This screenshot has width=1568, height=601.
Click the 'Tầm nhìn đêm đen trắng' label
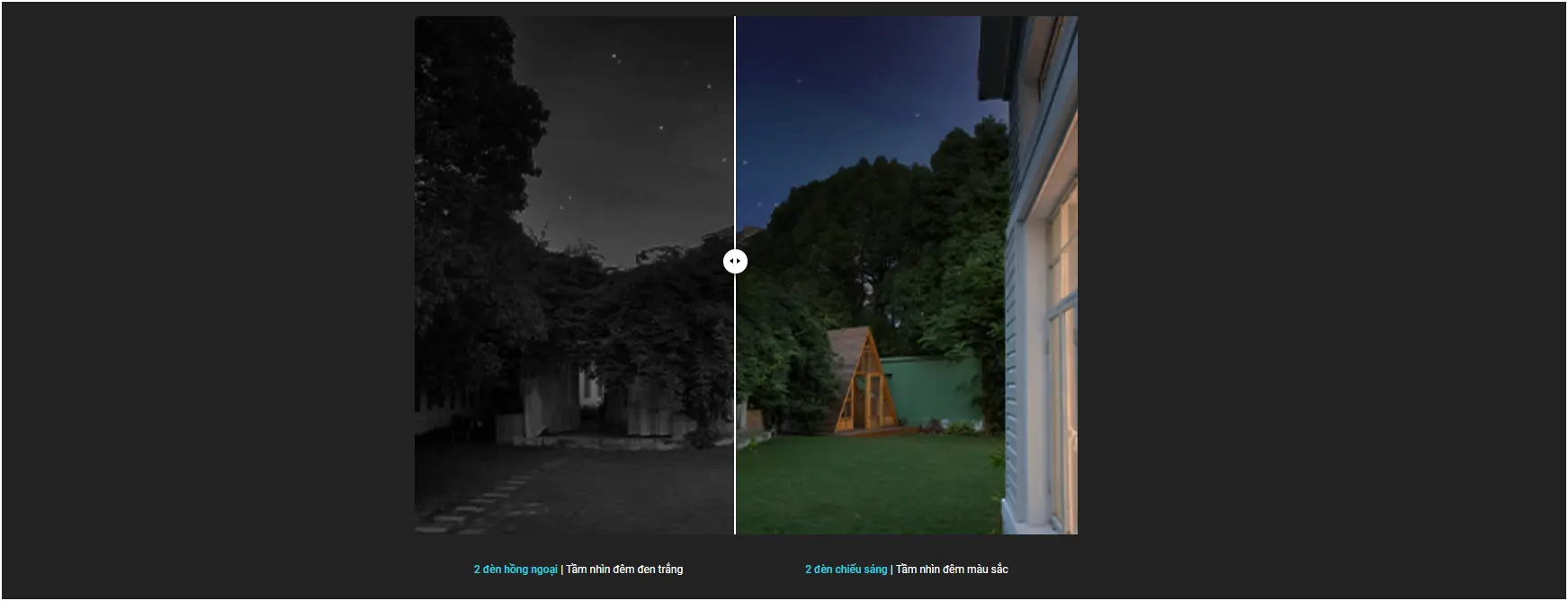[624, 570]
